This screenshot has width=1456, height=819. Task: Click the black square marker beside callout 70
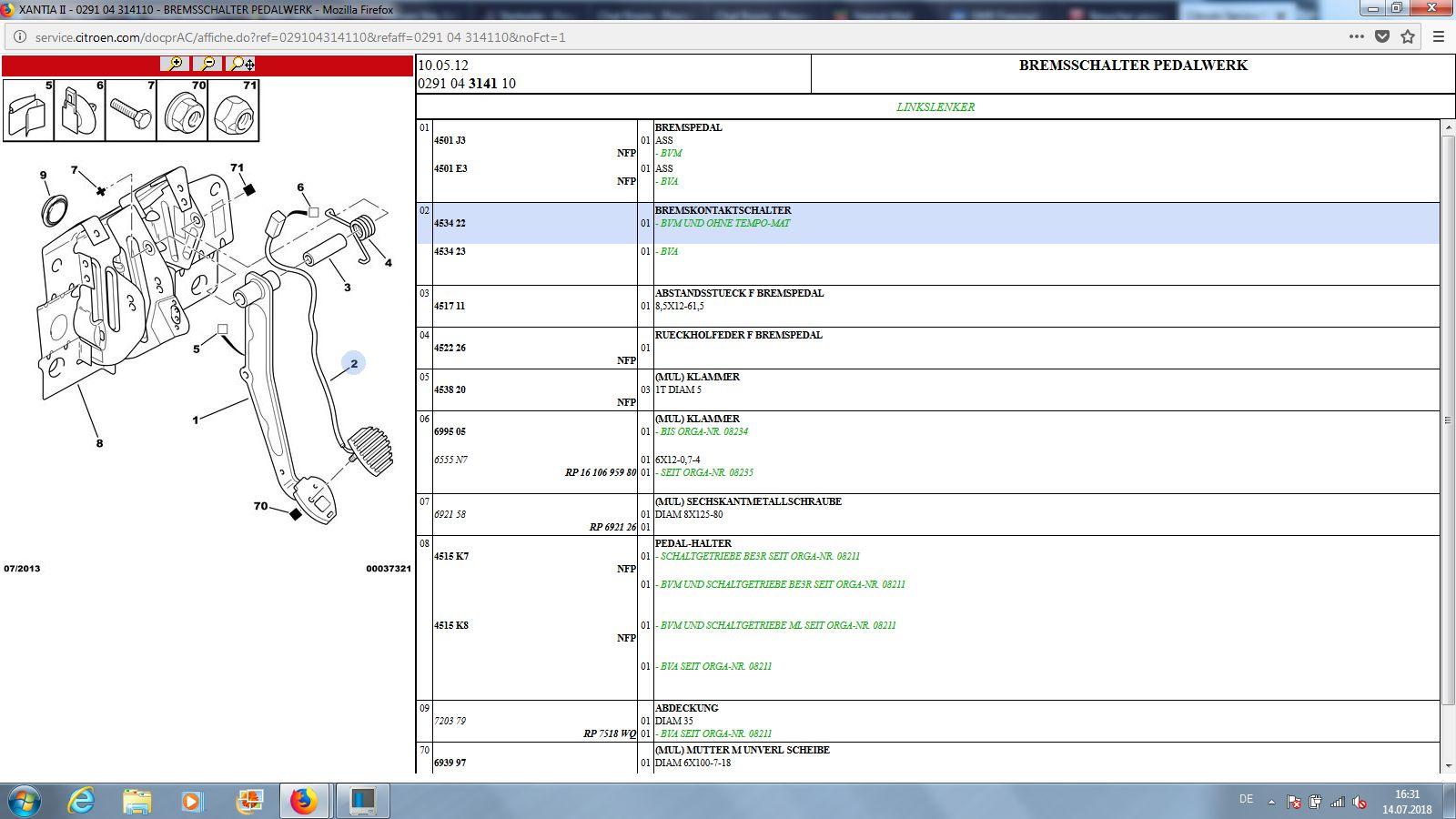[295, 515]
